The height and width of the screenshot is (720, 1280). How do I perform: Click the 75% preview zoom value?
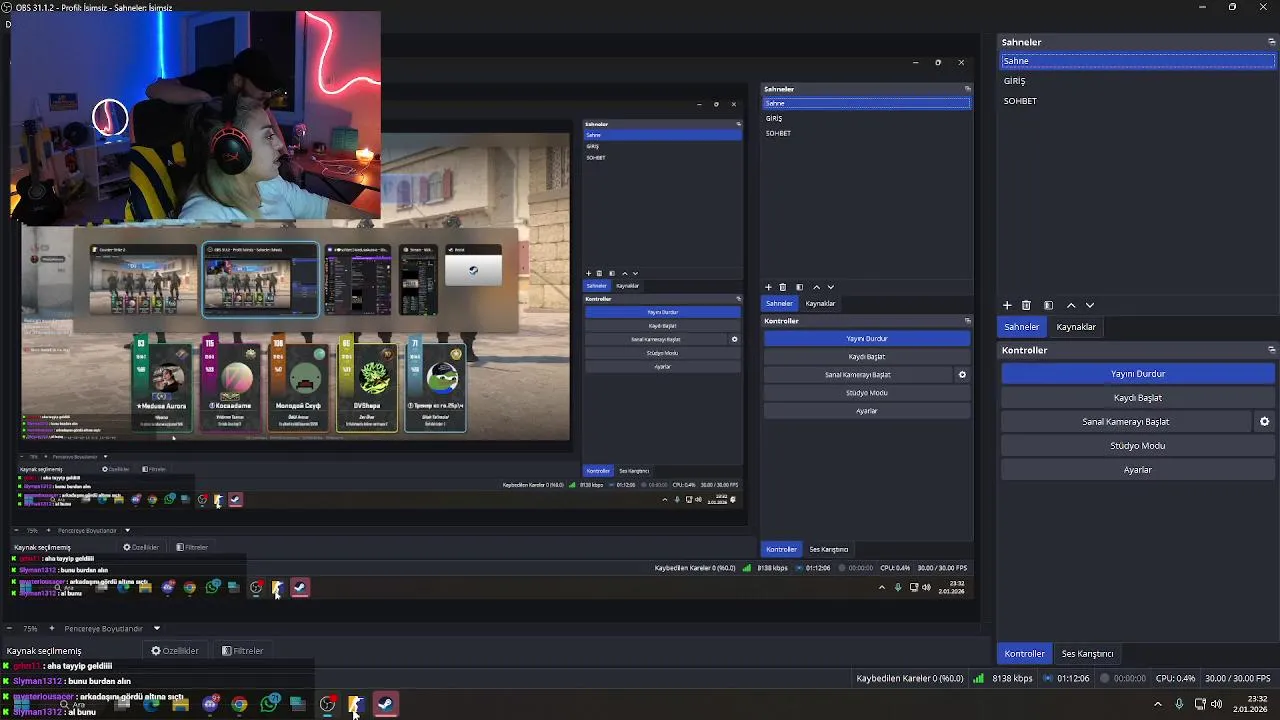click(x=30, y=628)
